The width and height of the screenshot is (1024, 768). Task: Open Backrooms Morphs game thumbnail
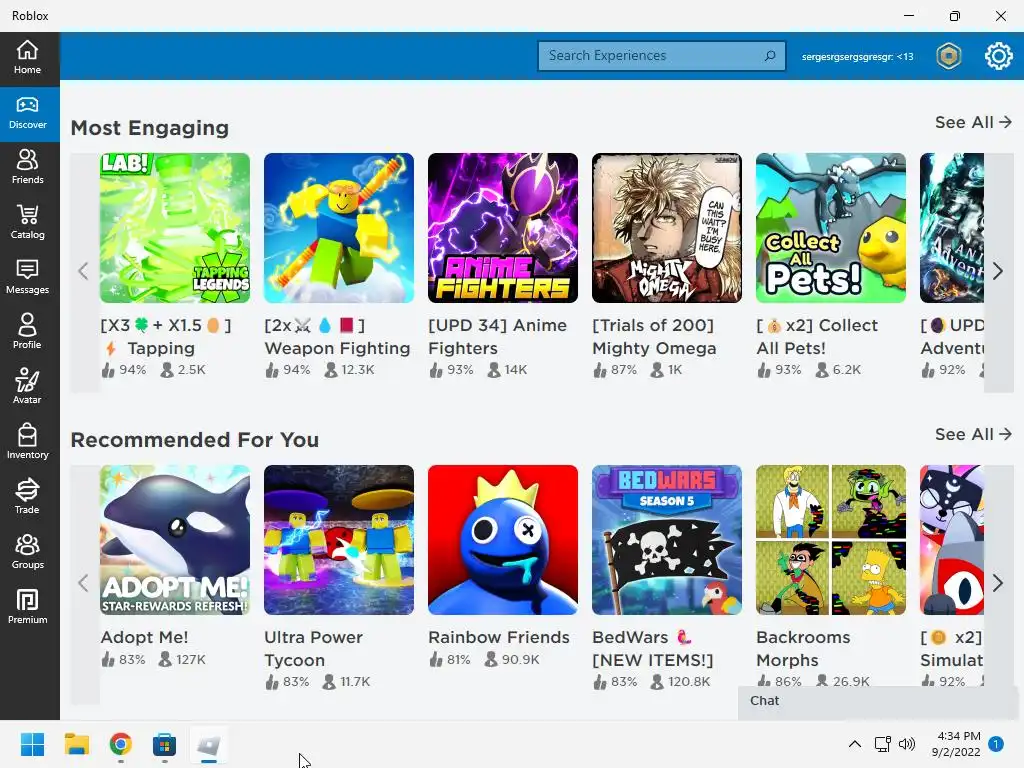(x=831, y=540)
